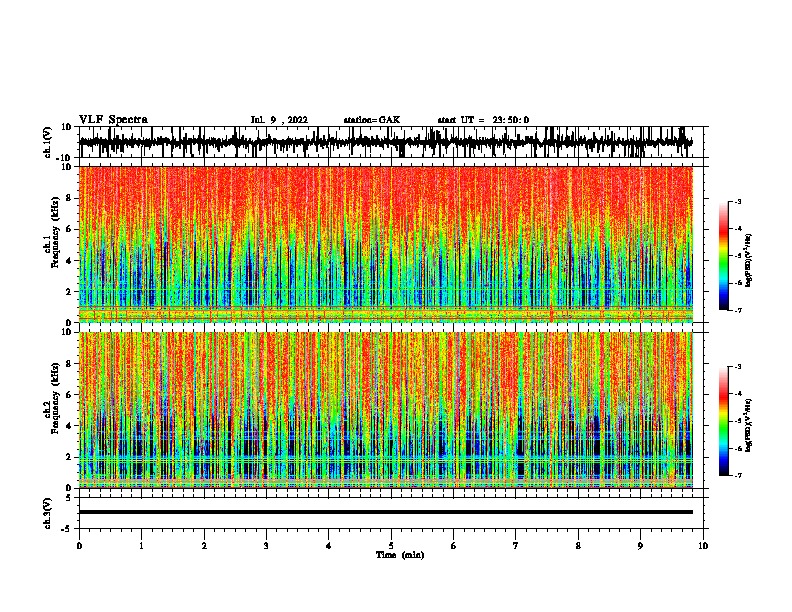Click the ch.1 spectrogram color bar
The width and height of the screenshot is (792, 612).
724,256
